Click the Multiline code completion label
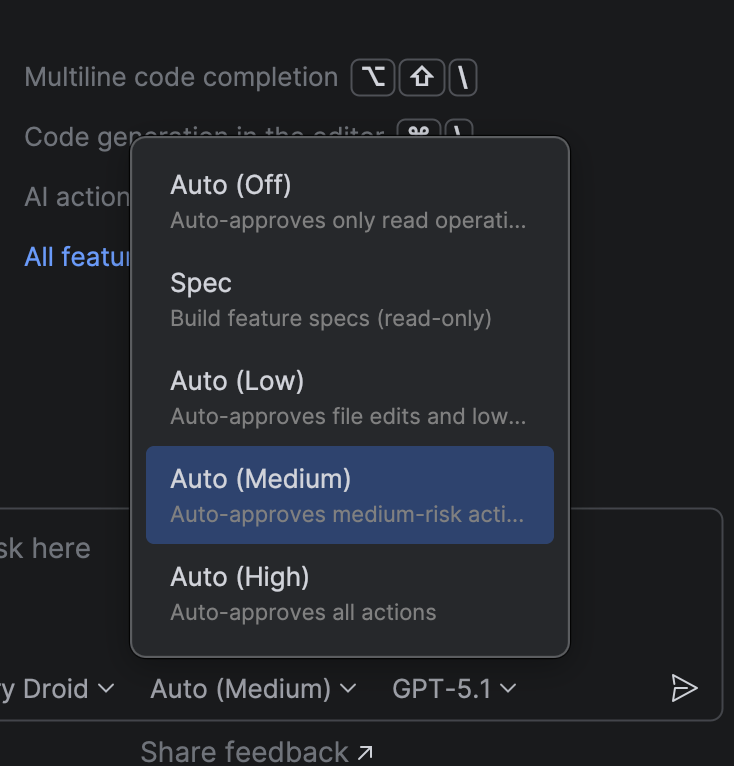734x766 pixels. [x=181, y=77]
